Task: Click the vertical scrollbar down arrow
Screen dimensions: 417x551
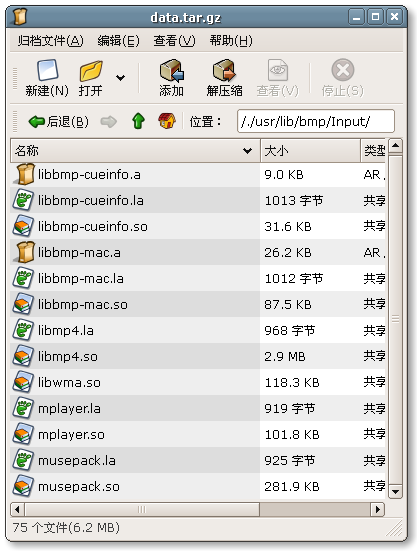Action: pos(396,491)
